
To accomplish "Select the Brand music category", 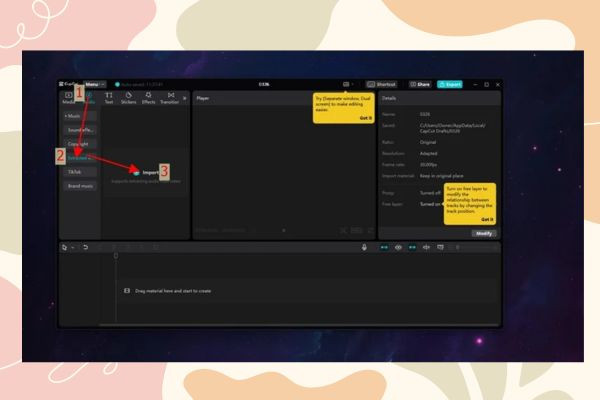I will [x=80, y=186].
